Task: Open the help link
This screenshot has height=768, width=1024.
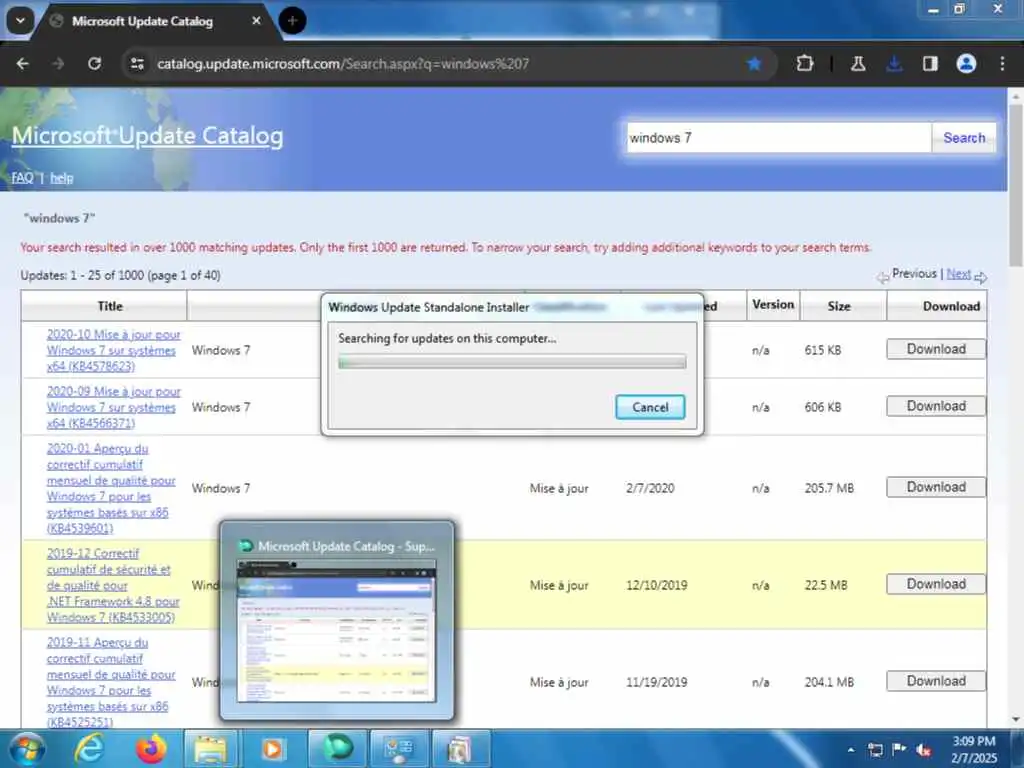Action: pos(61,178)
